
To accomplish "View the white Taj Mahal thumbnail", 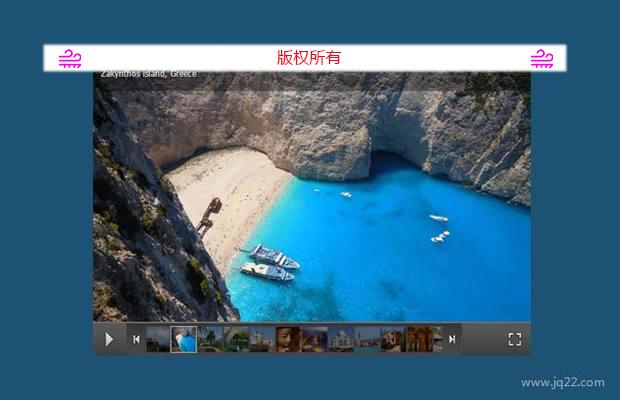I will [x=340, y=339].
